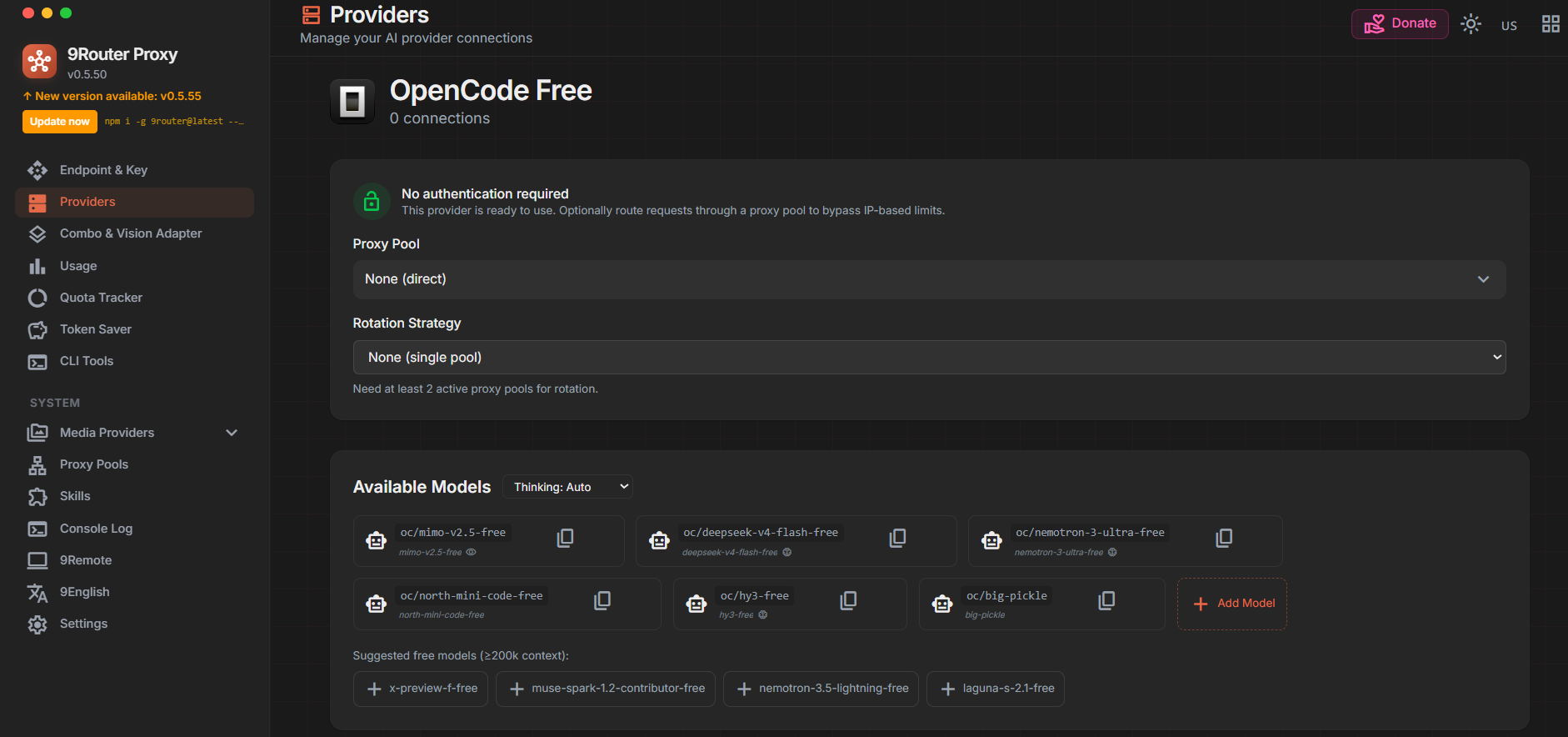Screen dimensions: 1568x737
Task: Click the 9English translate icon
Action: 37,592
